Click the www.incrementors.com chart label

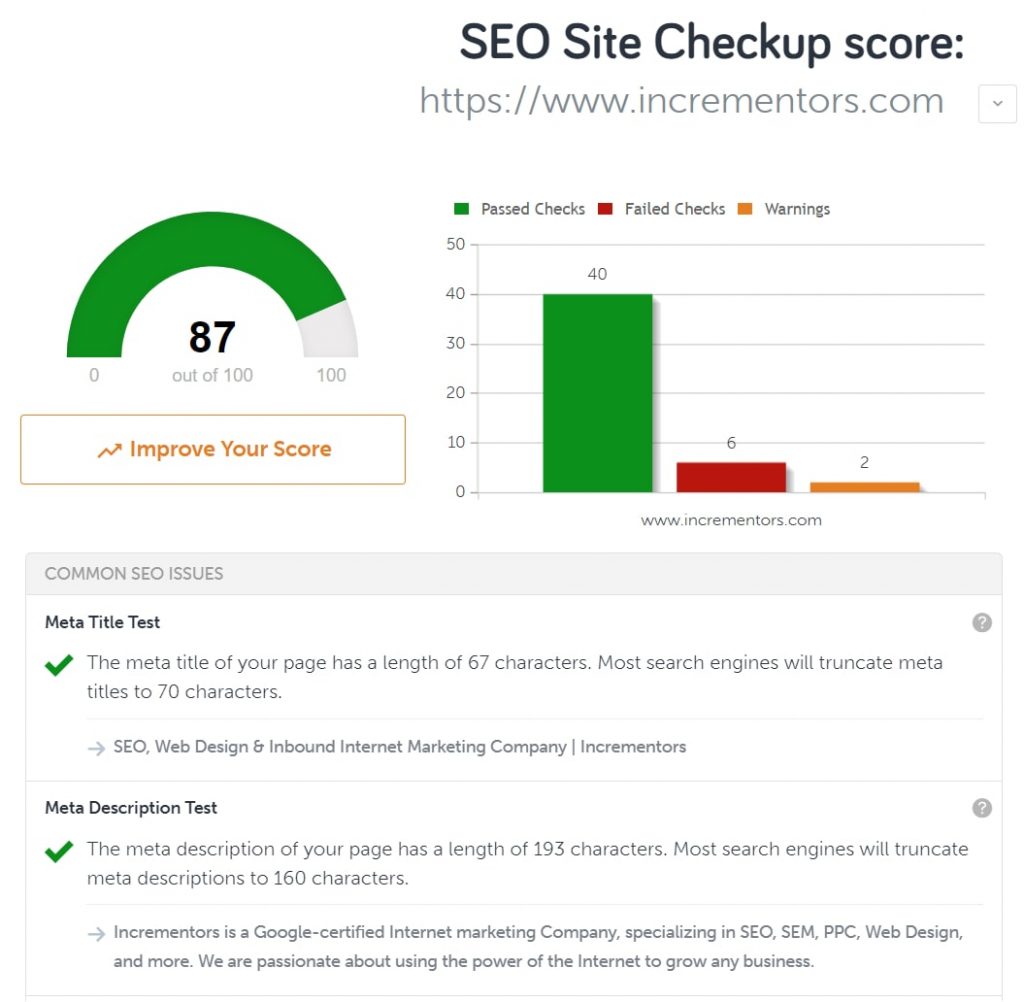pyautogui.click(x=730, y=520)
